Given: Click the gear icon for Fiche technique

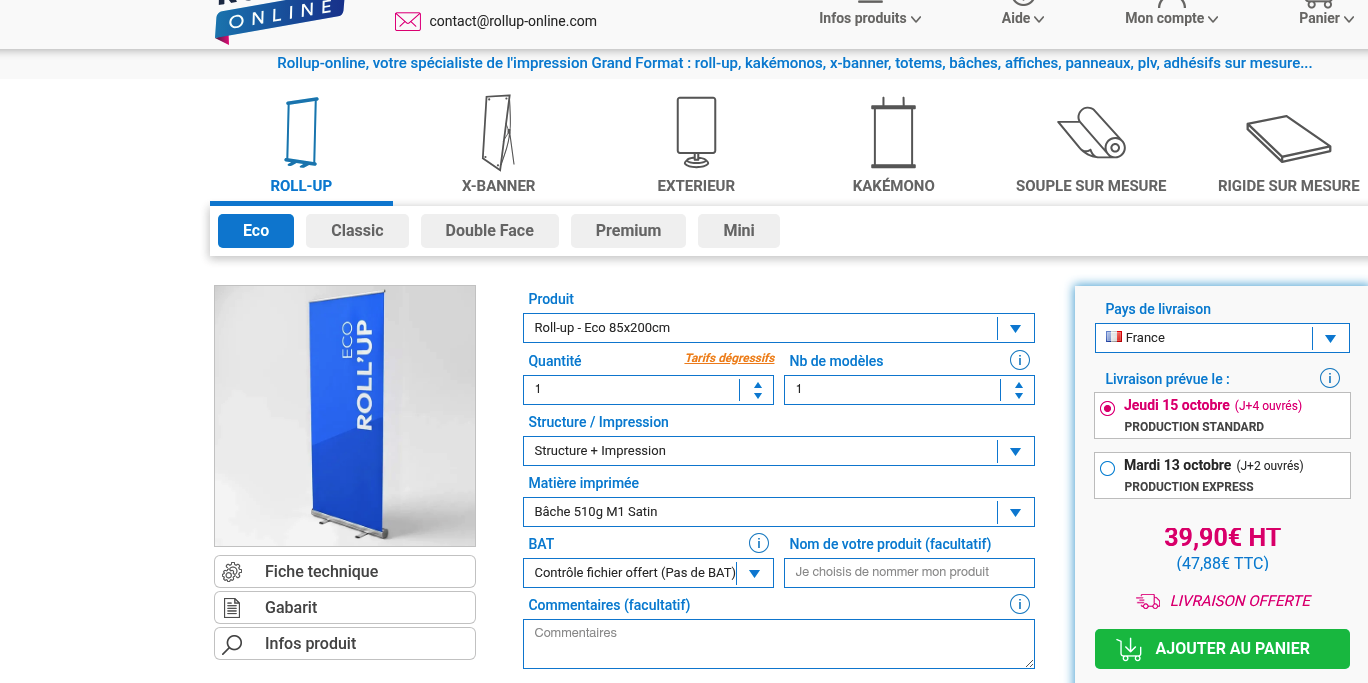Looking at the screenshot, I should 232,572.
